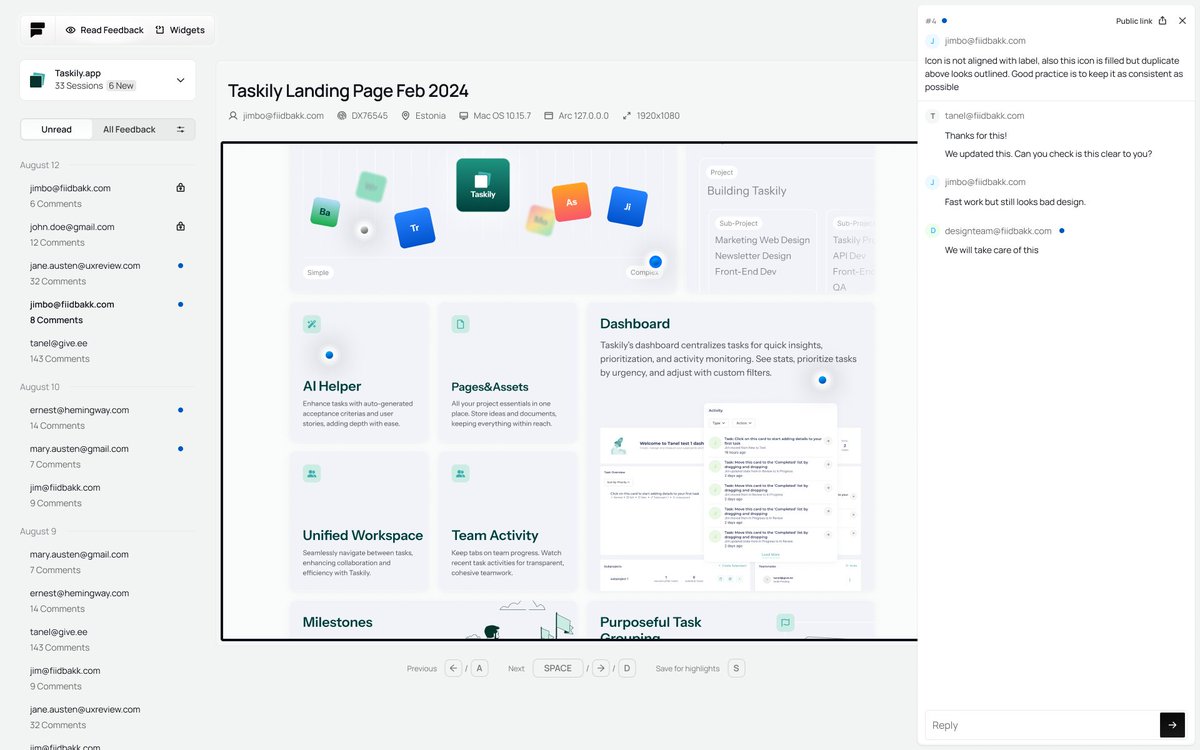Image resolution: width=1200 pixels, height=750 pixels.
Task: Click the comment 'We will take care of this'
Action: [992, 250]
